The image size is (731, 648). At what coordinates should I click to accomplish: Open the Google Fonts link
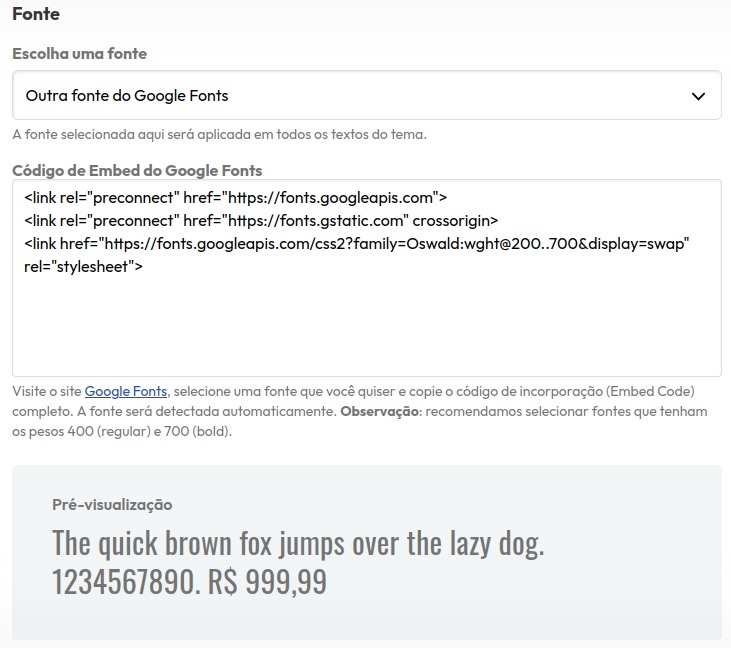pyautogui.click(x=126, y=391)
